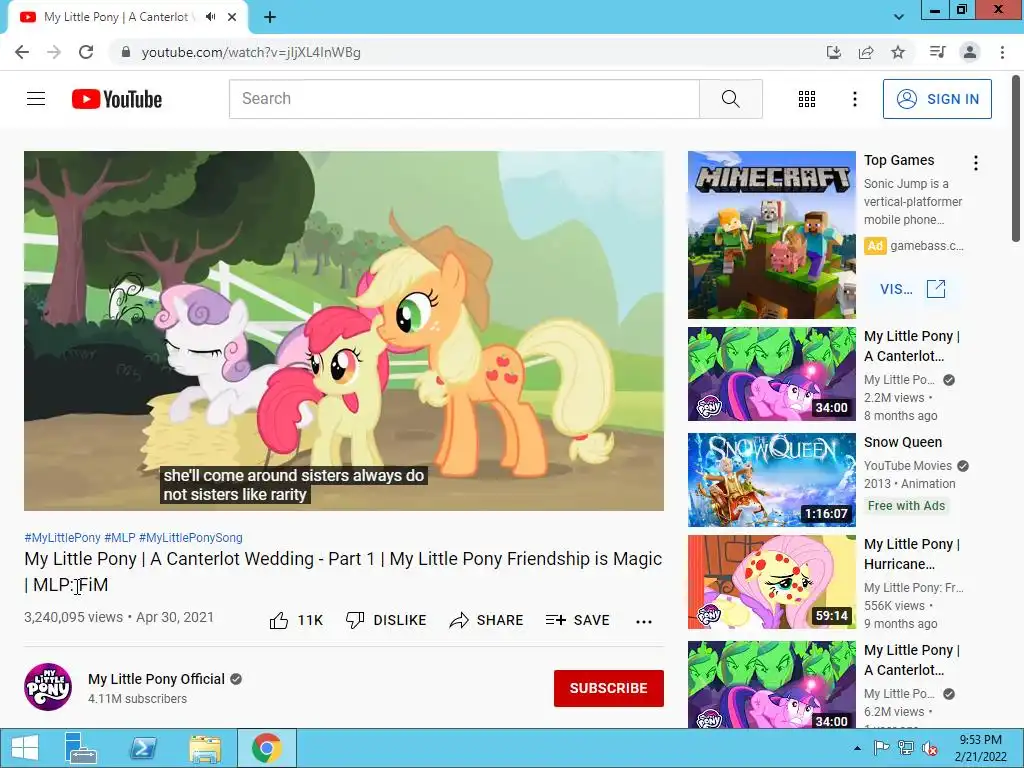
Task: Open a new Chrome tab
Action: [270, 17]
